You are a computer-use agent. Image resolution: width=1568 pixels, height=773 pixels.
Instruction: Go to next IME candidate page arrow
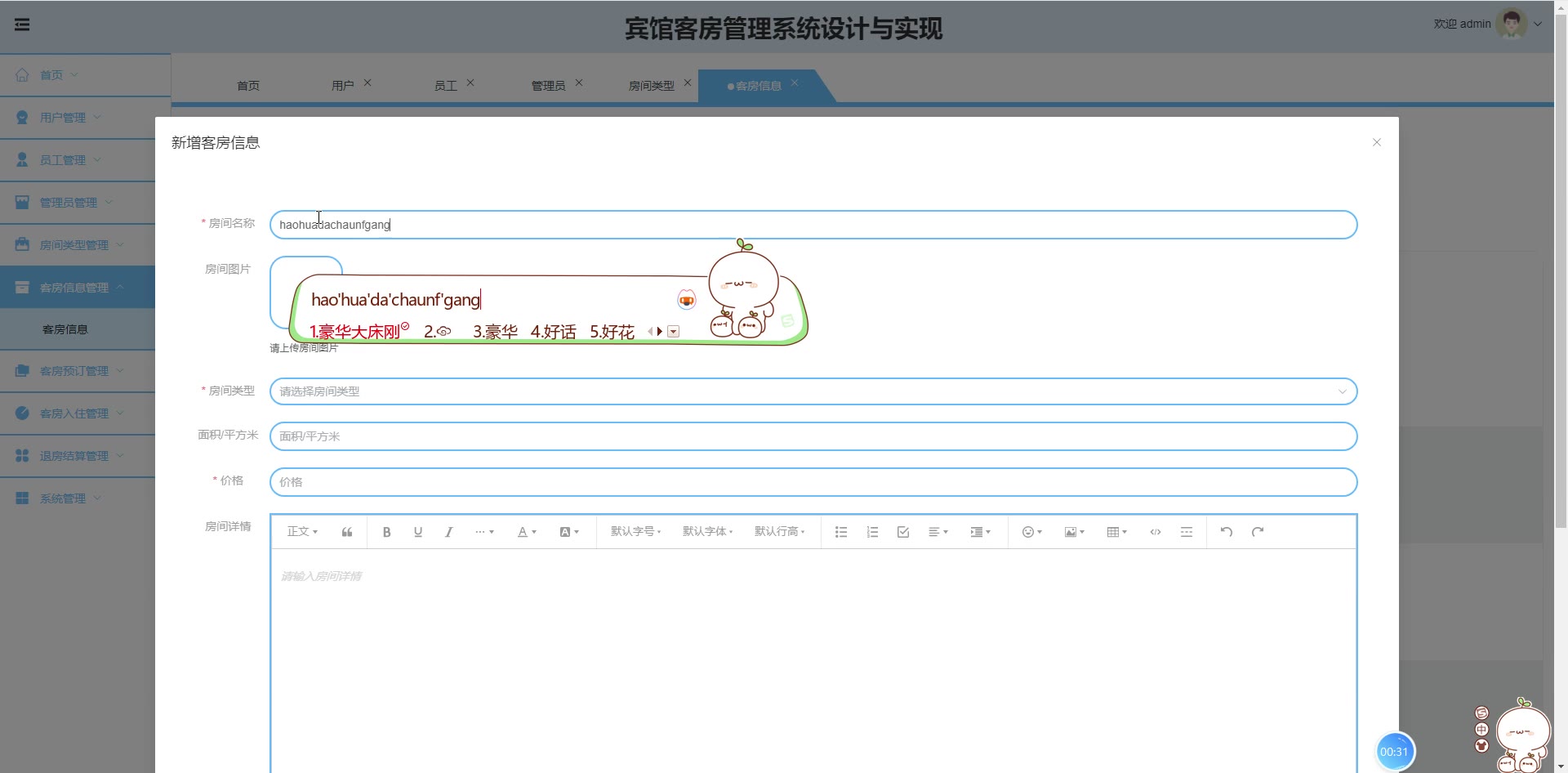point(660,332)
